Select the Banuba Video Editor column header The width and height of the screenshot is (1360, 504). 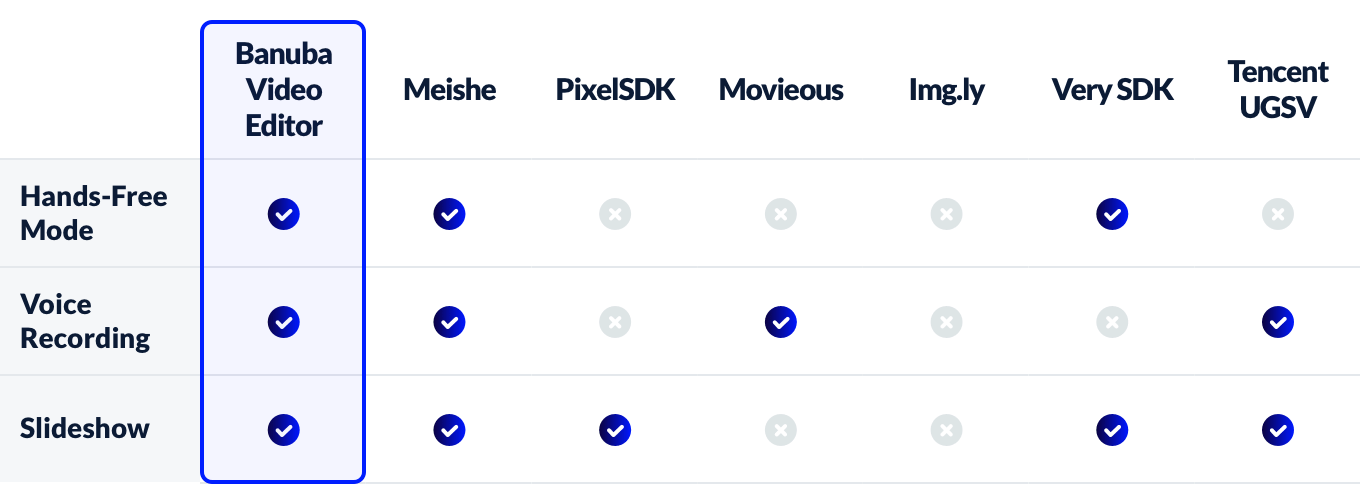(284, 90)
